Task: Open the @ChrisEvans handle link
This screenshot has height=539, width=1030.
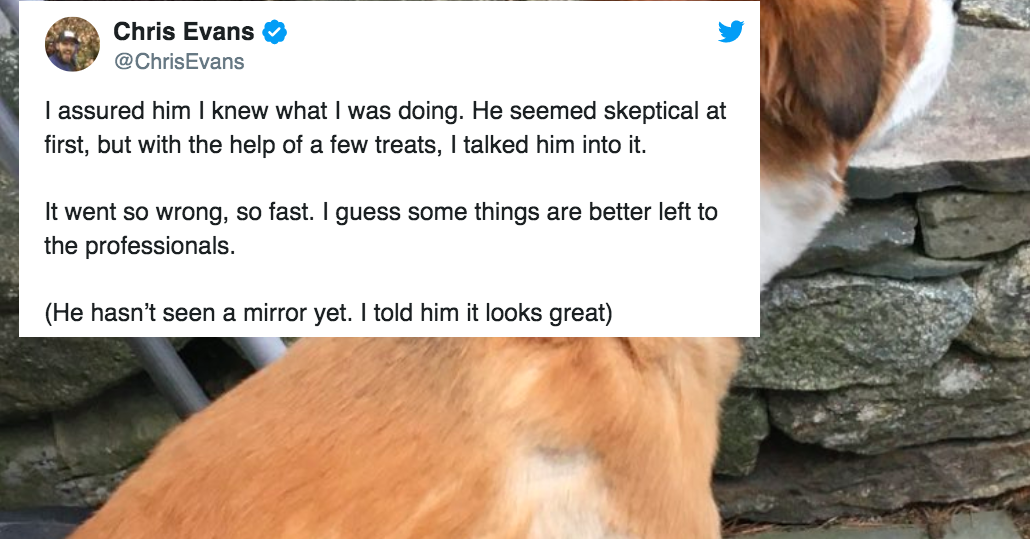Action: pyautogui.click(x=179, y=62)
